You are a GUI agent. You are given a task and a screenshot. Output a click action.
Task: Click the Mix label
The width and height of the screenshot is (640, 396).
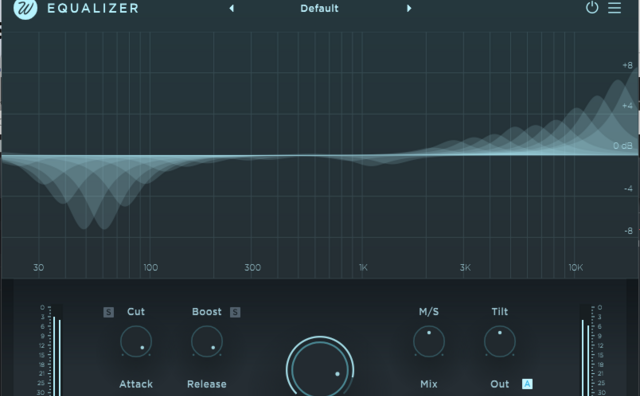pyautogui.click(x=429, y=384)
